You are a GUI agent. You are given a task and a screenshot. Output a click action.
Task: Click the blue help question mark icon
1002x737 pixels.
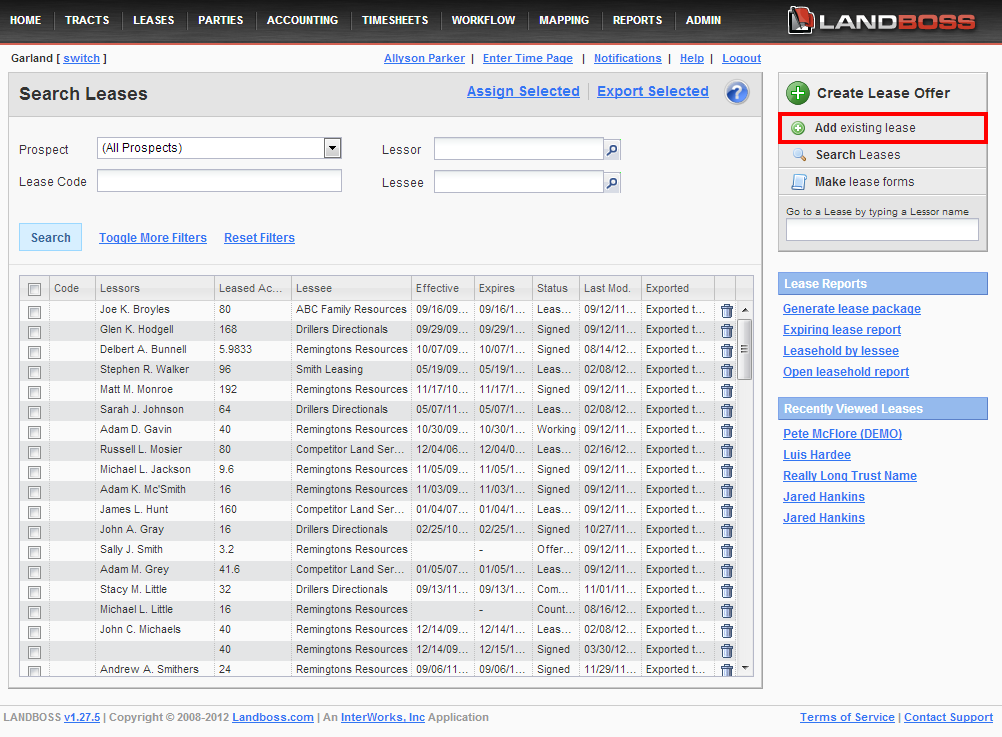click(x=737, y=93)
